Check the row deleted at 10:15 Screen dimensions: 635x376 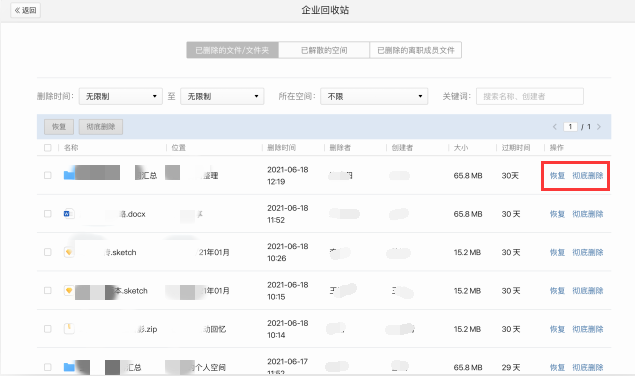coord(48,291)
